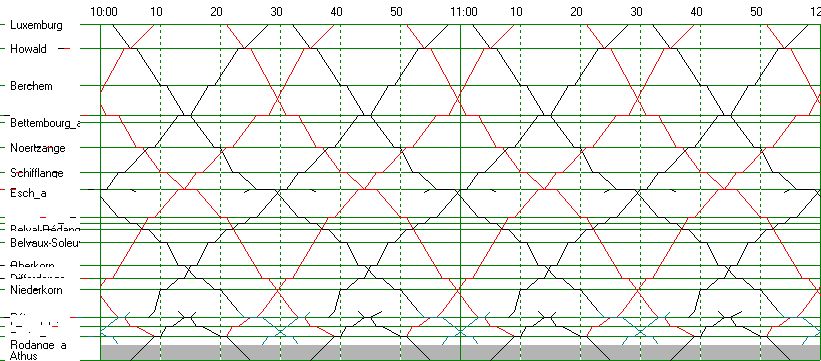The image size is (821, 361).
Task: Click the 10:00 time header
Action: pos(104,12)
